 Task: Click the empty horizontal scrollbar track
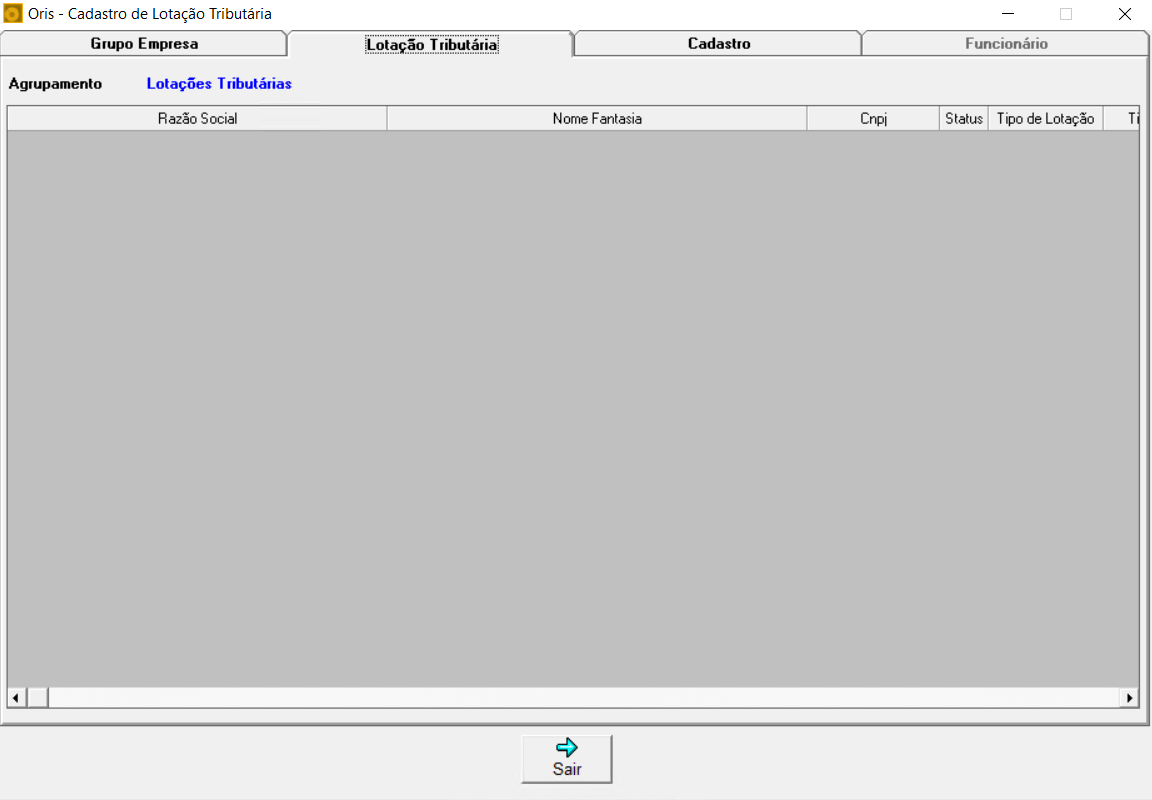[580, 697]
